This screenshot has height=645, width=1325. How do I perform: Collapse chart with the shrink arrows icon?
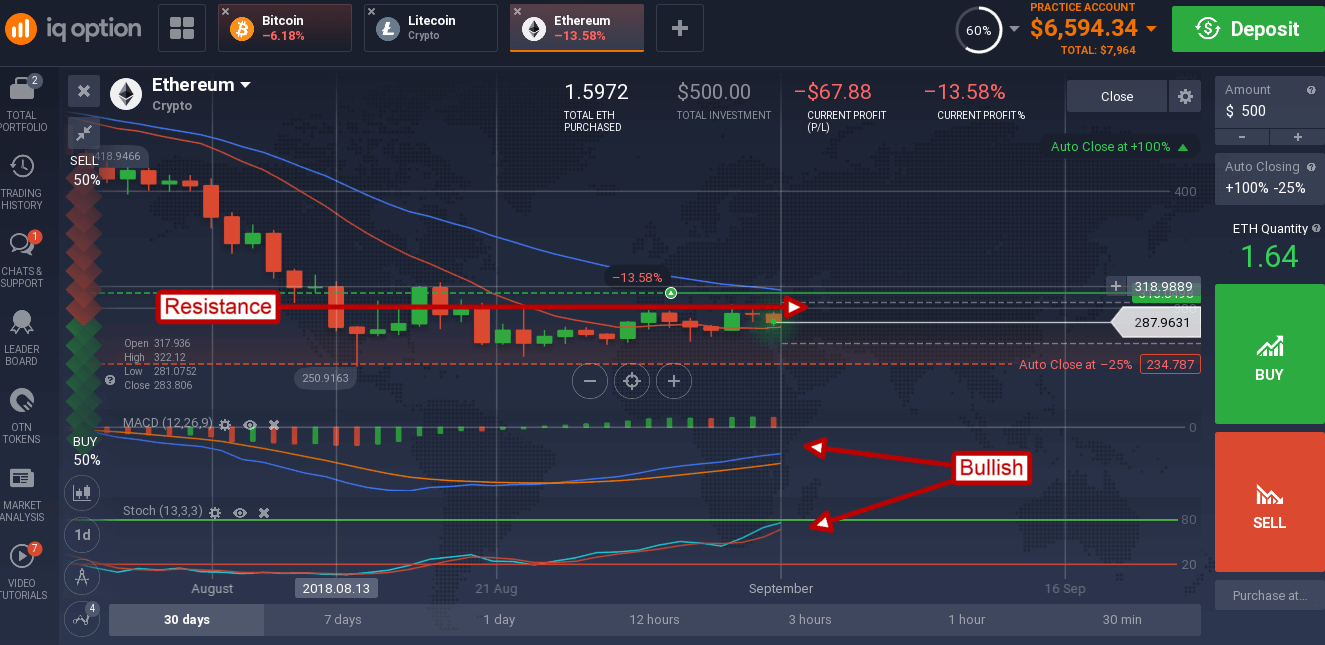pos(84,132)
